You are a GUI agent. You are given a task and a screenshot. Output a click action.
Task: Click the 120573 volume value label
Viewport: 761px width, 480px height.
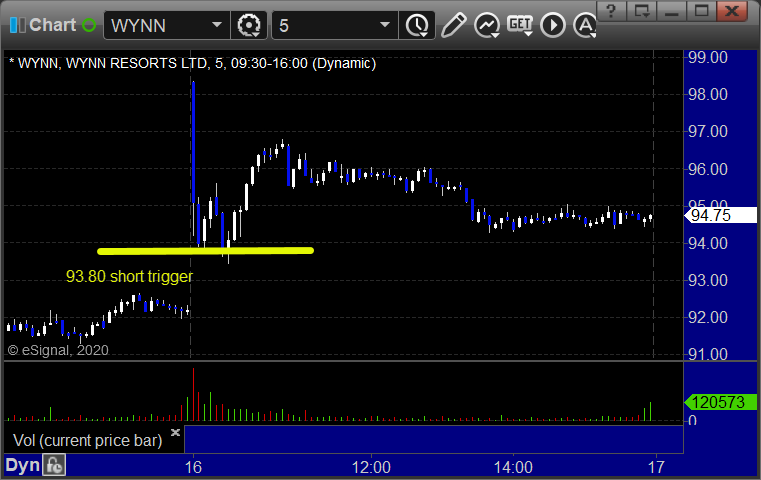[x=720, y=402]
